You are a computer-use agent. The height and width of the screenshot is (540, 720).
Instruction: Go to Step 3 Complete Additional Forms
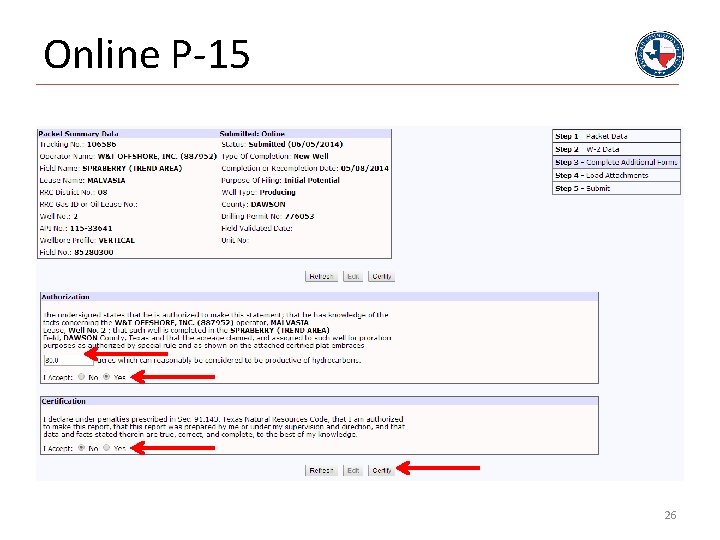pyautogui.click(x=616, y=162)
